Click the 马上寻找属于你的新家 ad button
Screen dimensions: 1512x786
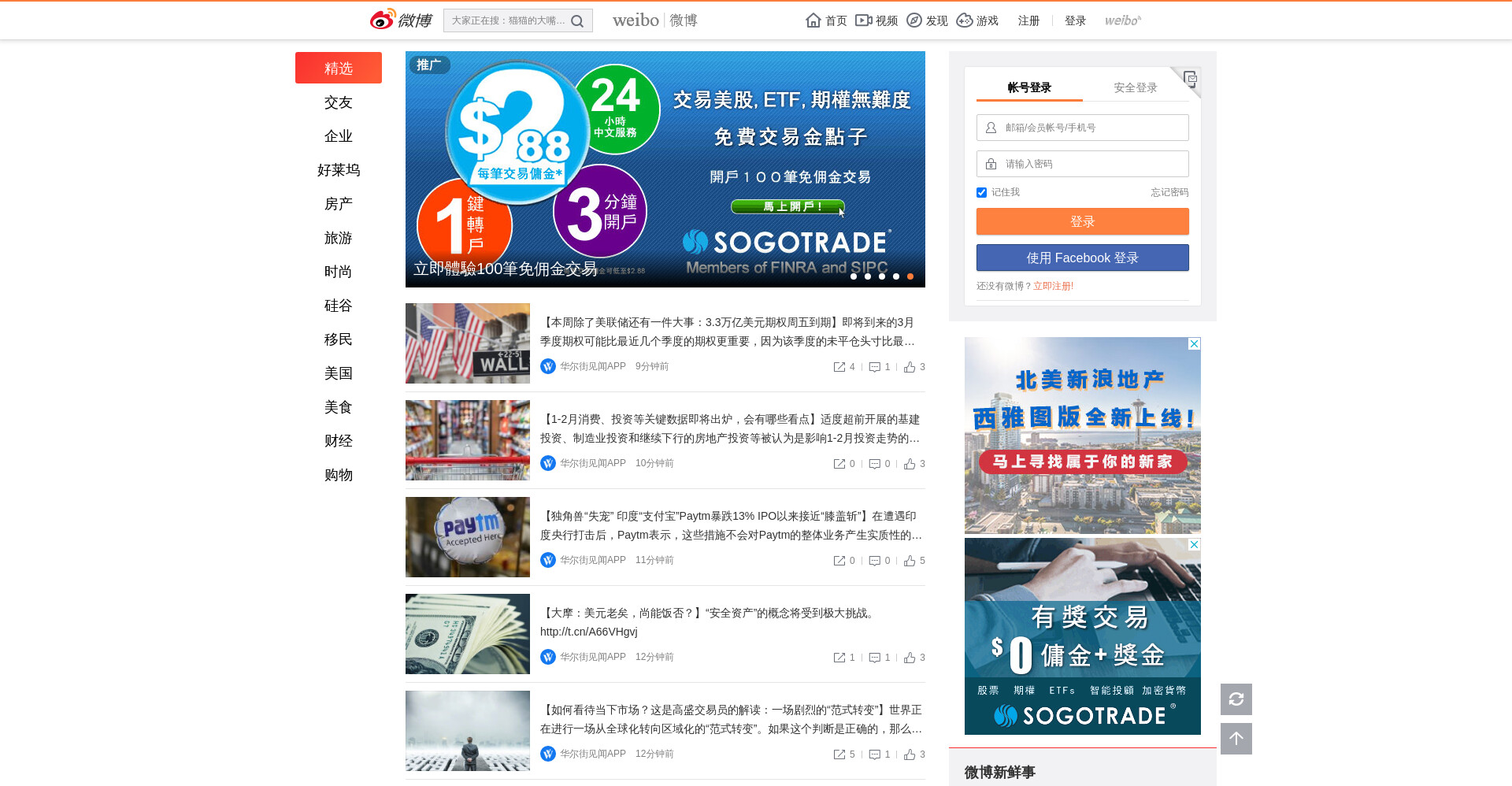(x=1083, y=462)
